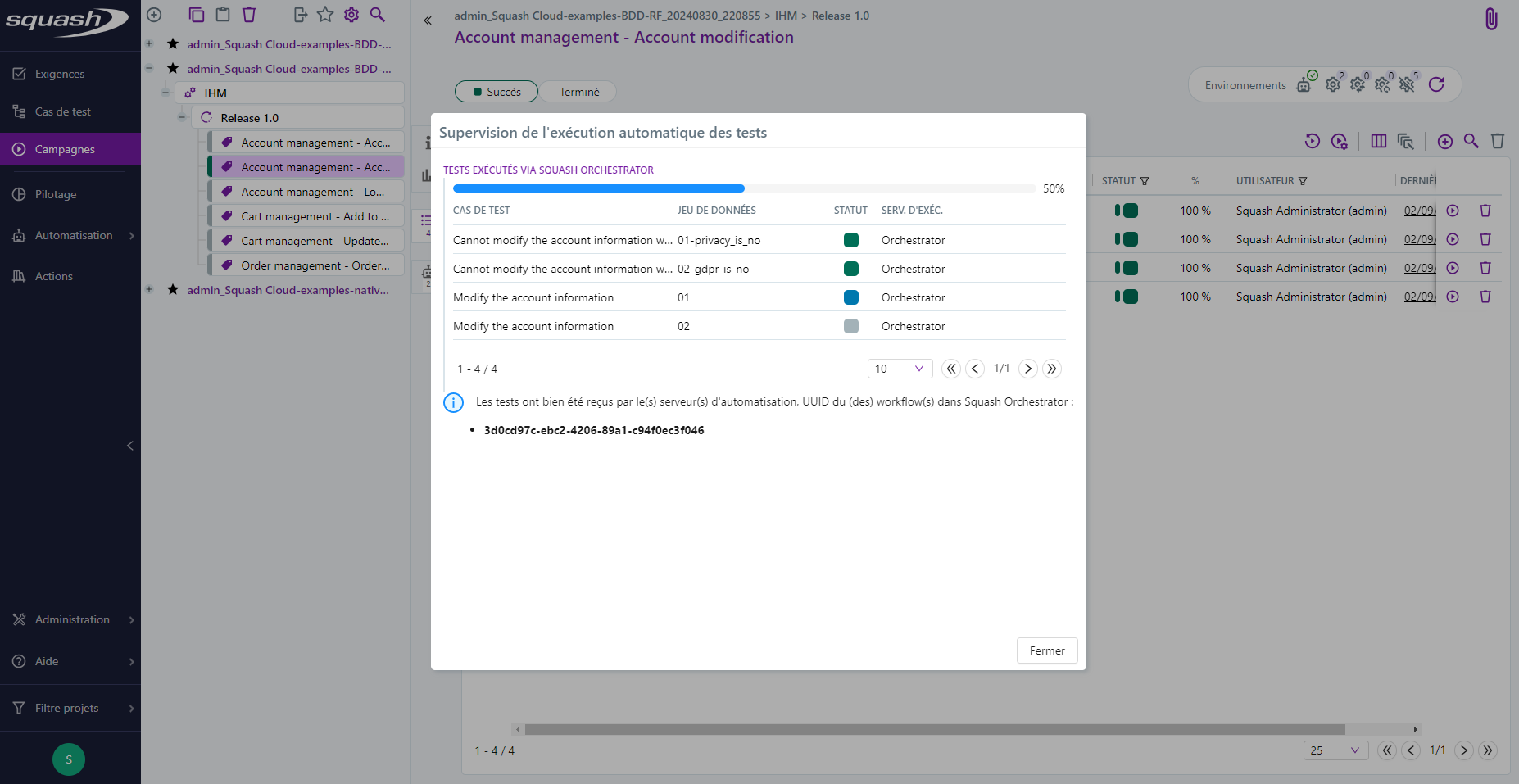The width and height of the screenshot is (1519, 784).
Task: Refresh the environments status
Action: pos(1436,84)
